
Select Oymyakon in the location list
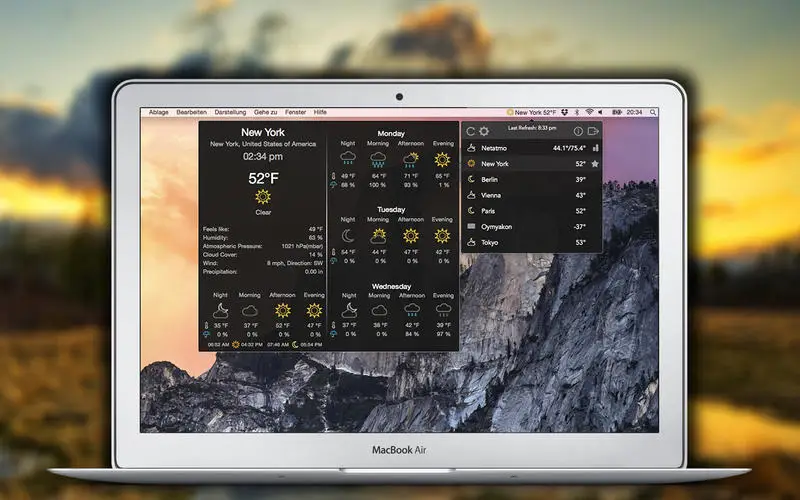click(x=532, y=227)
